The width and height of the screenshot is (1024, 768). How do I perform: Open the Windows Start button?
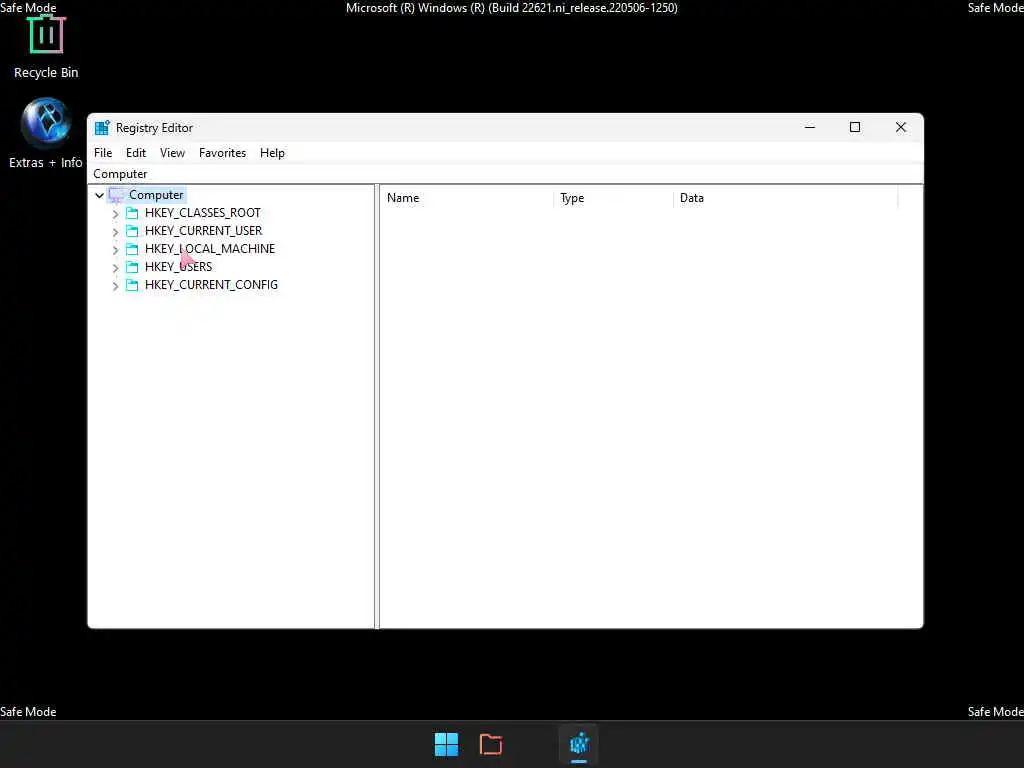click(446, 744)
